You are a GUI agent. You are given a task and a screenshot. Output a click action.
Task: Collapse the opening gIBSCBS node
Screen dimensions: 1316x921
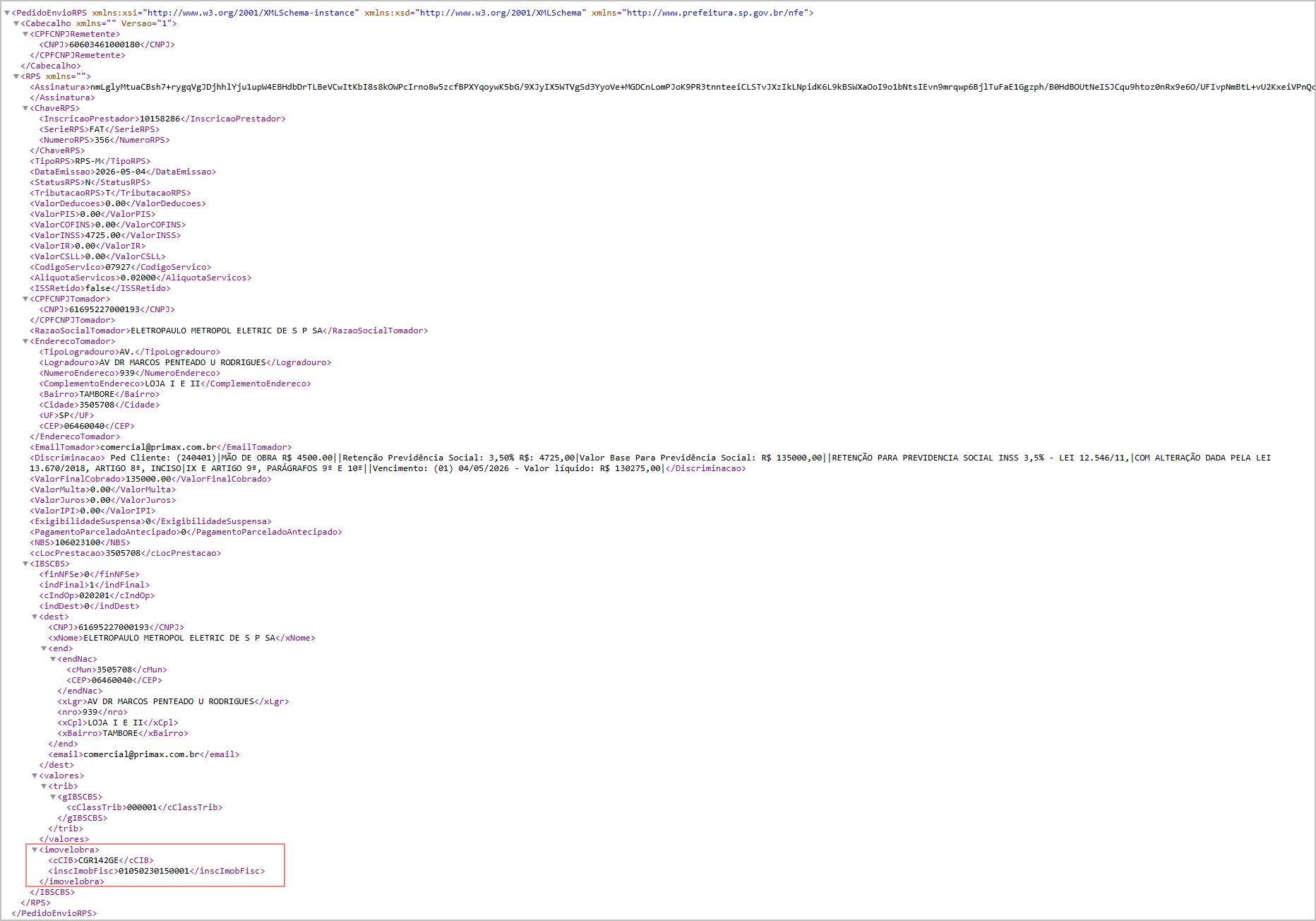[53, 797]
